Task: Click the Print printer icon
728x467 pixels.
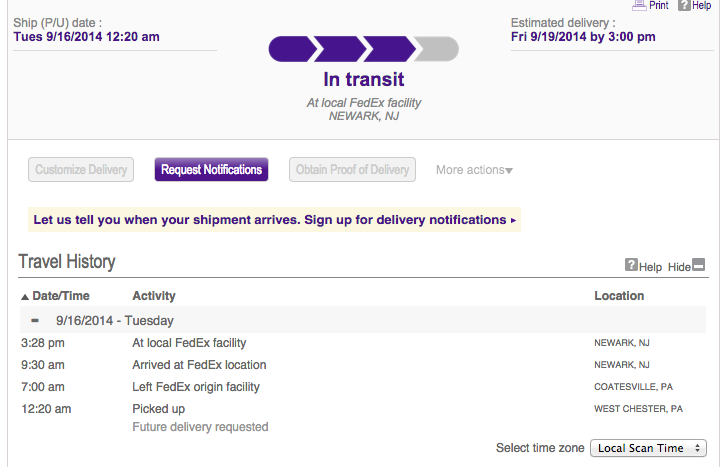Action: (639, 5)
